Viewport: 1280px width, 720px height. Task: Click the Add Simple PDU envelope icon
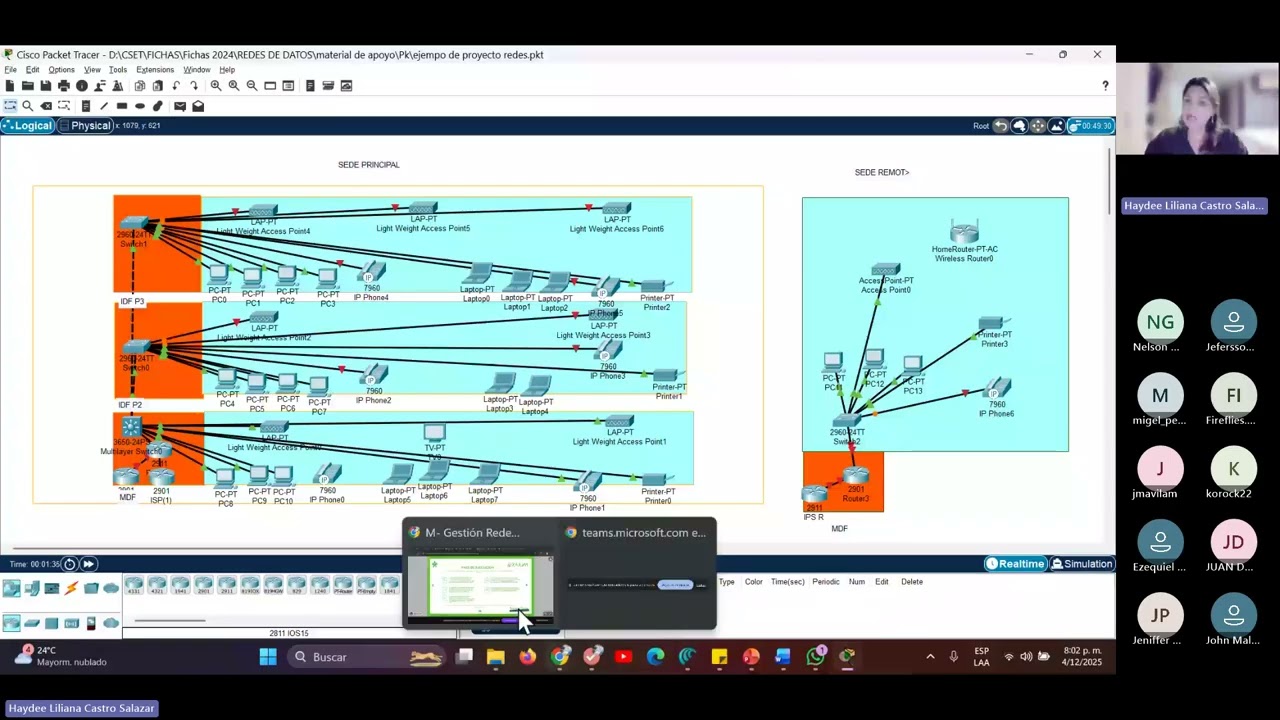click(x=180, y=106)
